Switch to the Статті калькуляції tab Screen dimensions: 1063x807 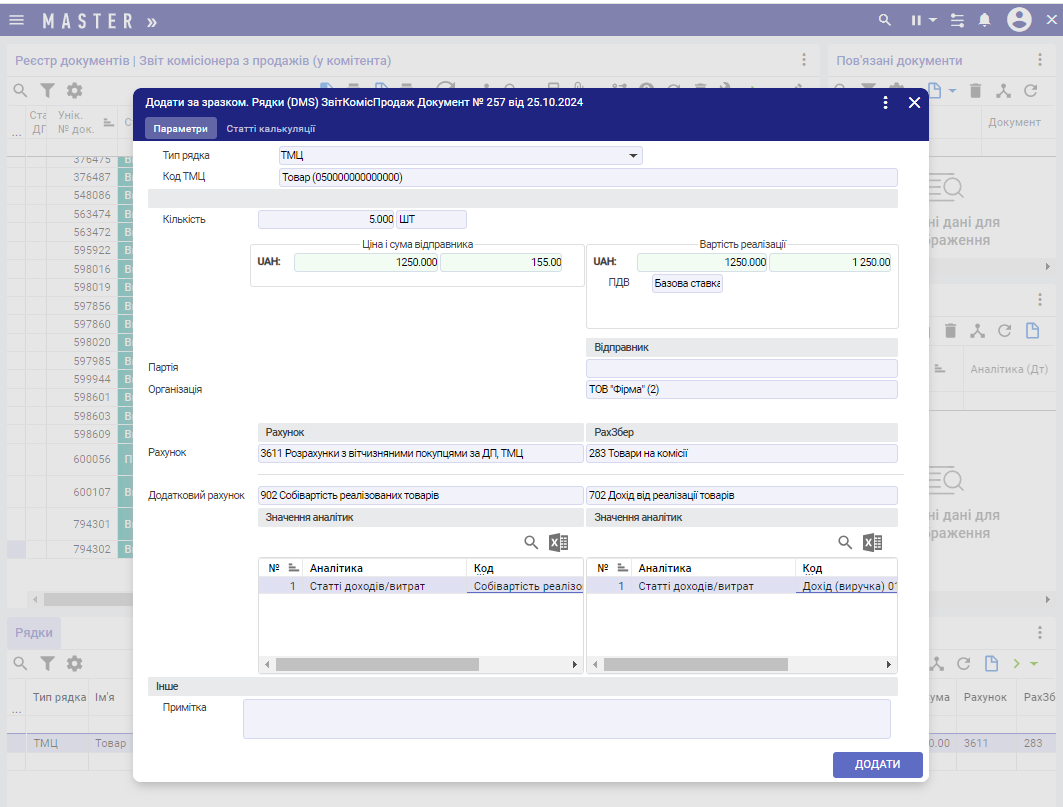tap(271, 128)
